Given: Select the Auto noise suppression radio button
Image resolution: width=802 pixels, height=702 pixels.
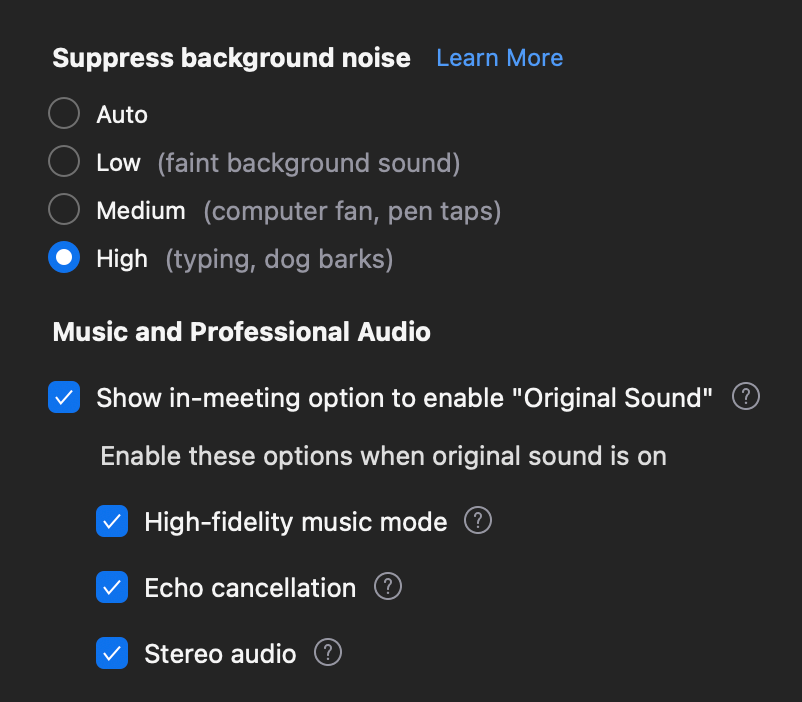Looking at the screenshot, I should point(64,114).
